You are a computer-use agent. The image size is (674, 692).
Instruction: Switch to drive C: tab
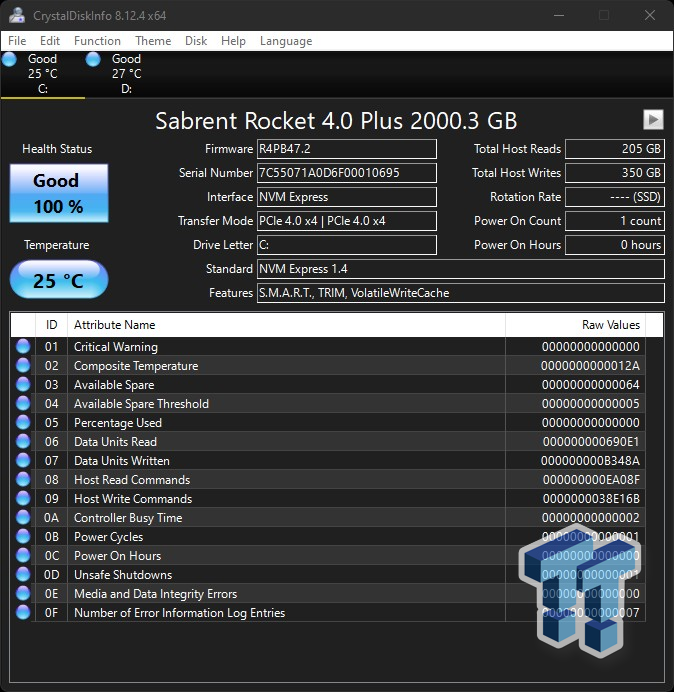[42, 74]
